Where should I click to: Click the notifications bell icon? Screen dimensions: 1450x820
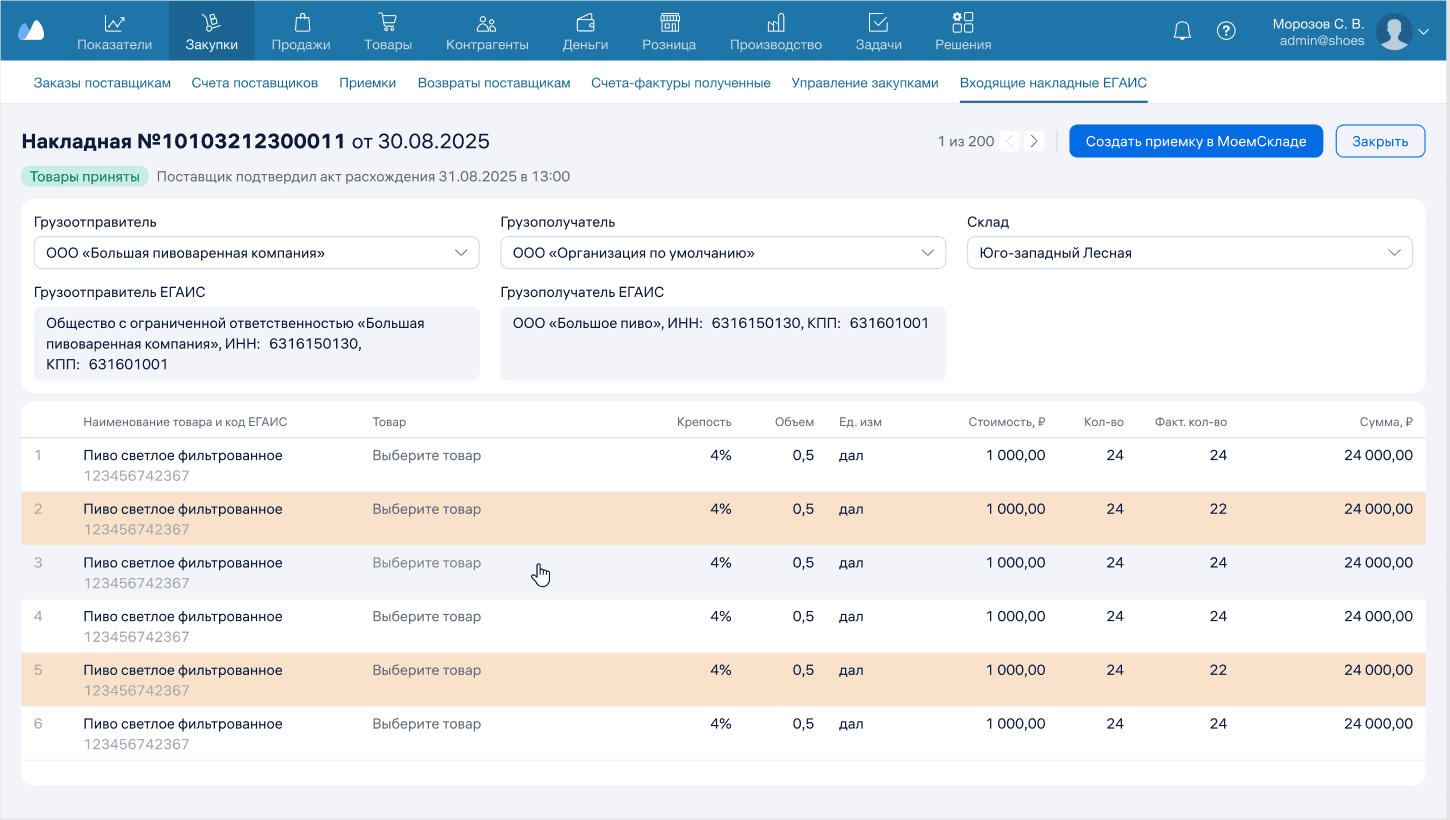1182,31
